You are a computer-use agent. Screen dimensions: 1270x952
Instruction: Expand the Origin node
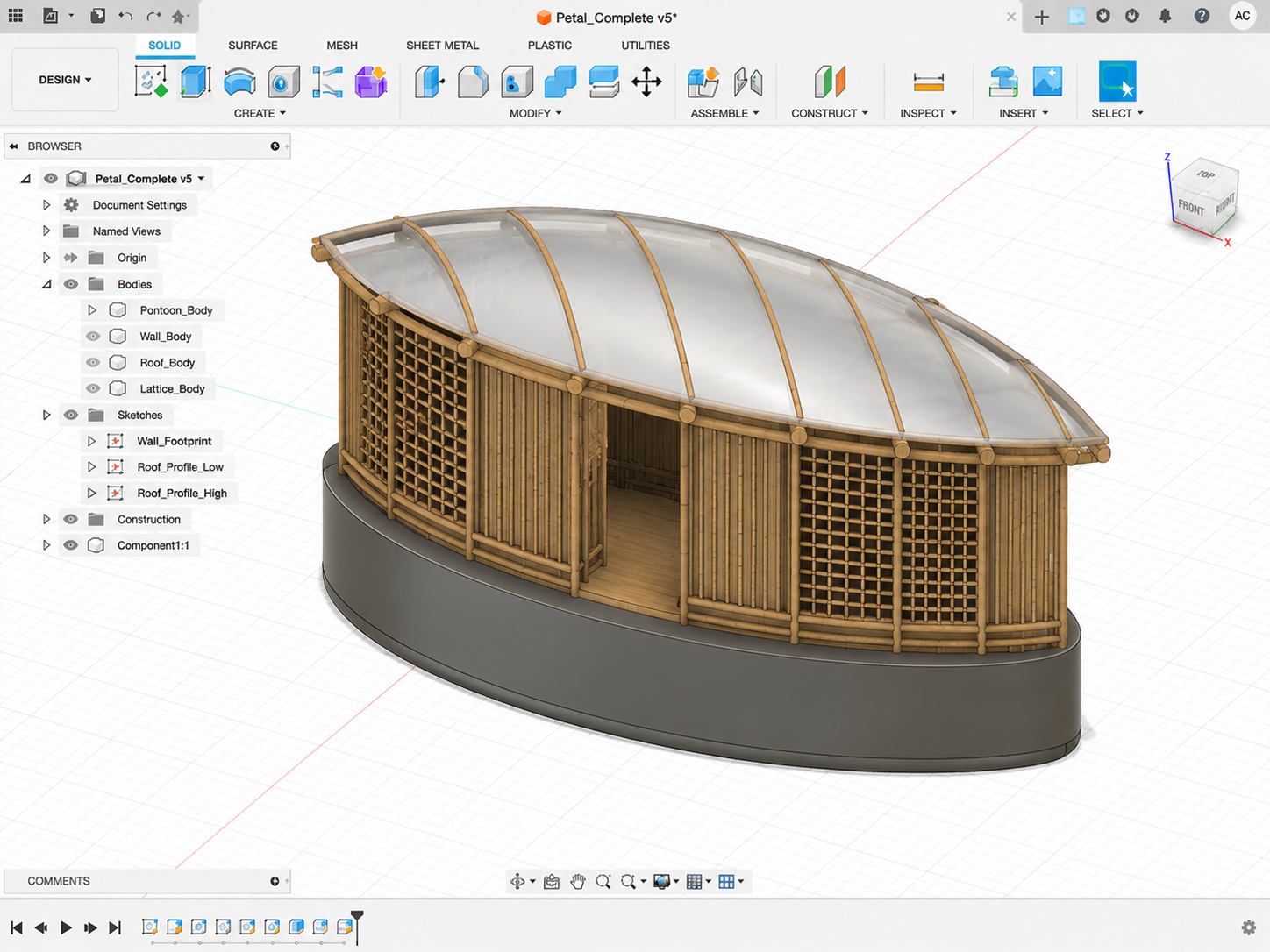point(46,258)
